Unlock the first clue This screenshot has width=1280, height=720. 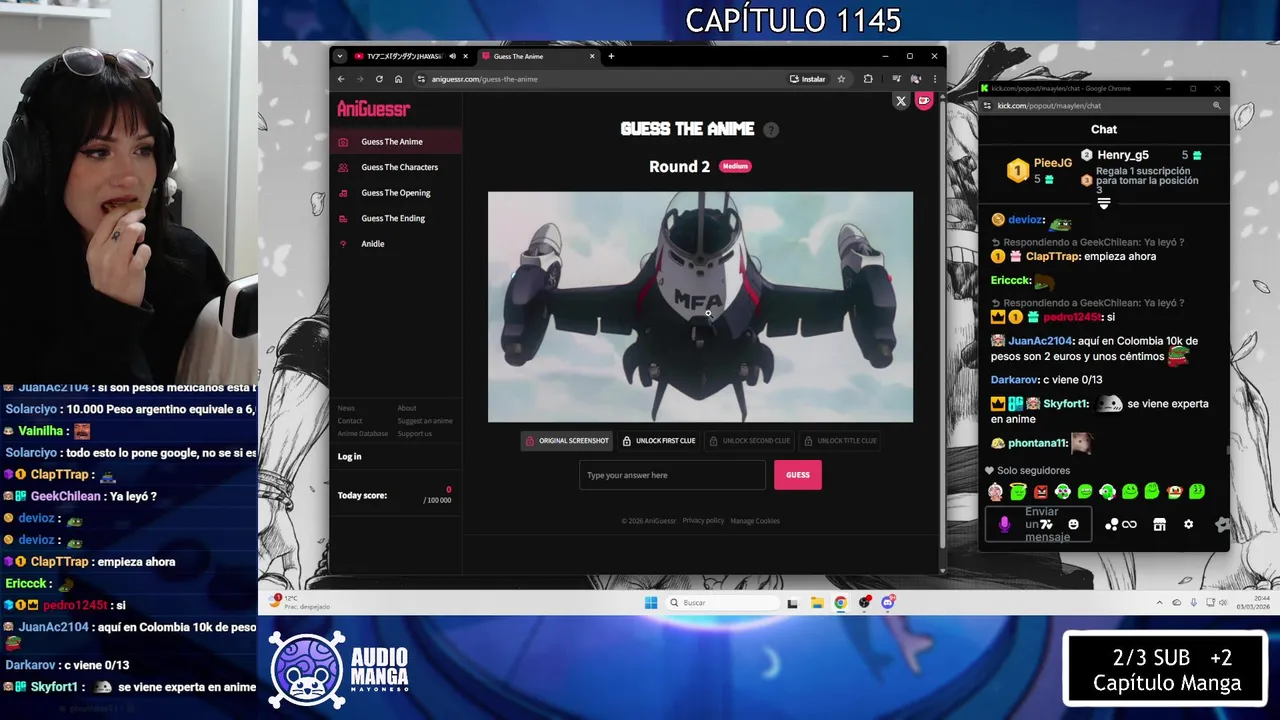[x=658, y=441]
